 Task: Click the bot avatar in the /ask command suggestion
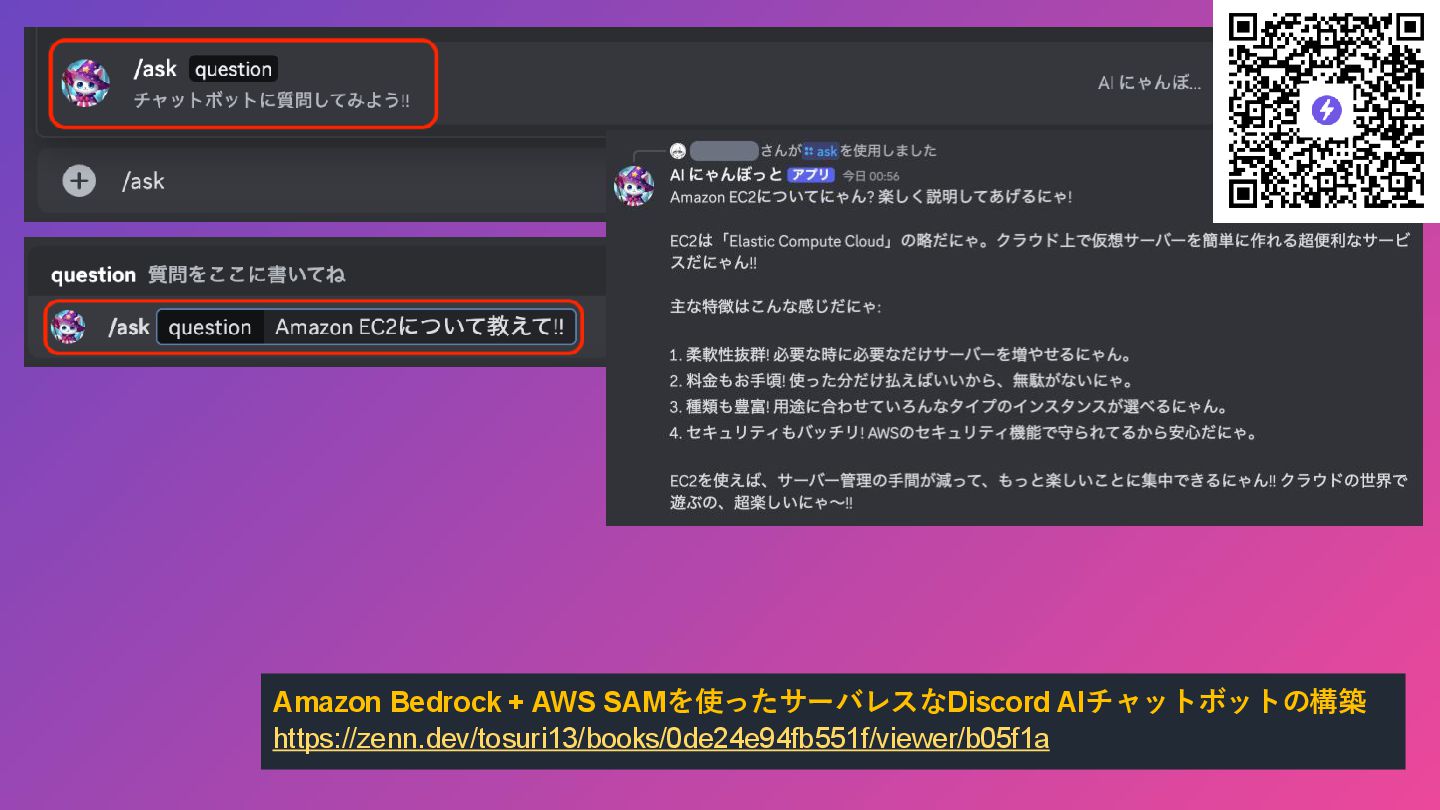[x=85, y=83]
